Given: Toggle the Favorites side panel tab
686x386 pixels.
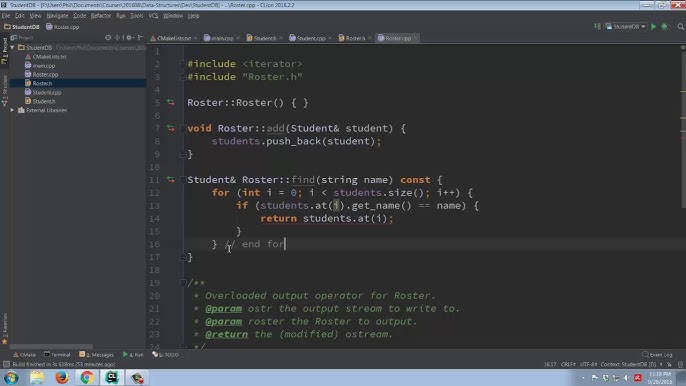Looking at the screenshot, I should click(x=4, y=328).
